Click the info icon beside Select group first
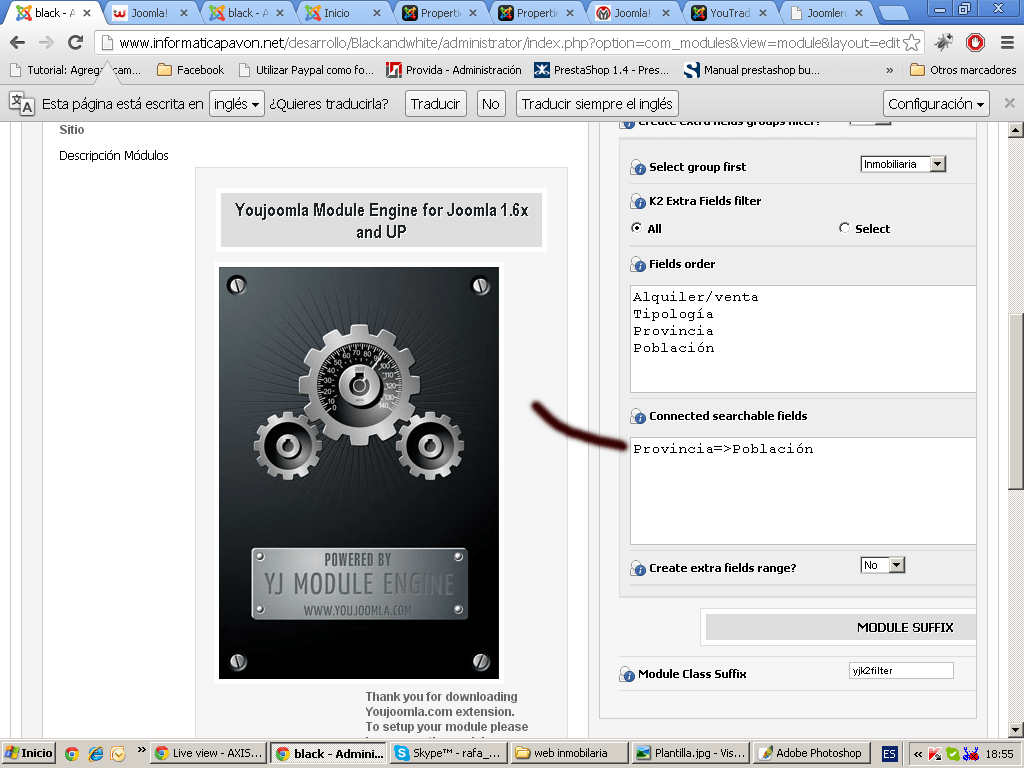The width and height of the screenshot is (1024, 768). tap(638, 168)
